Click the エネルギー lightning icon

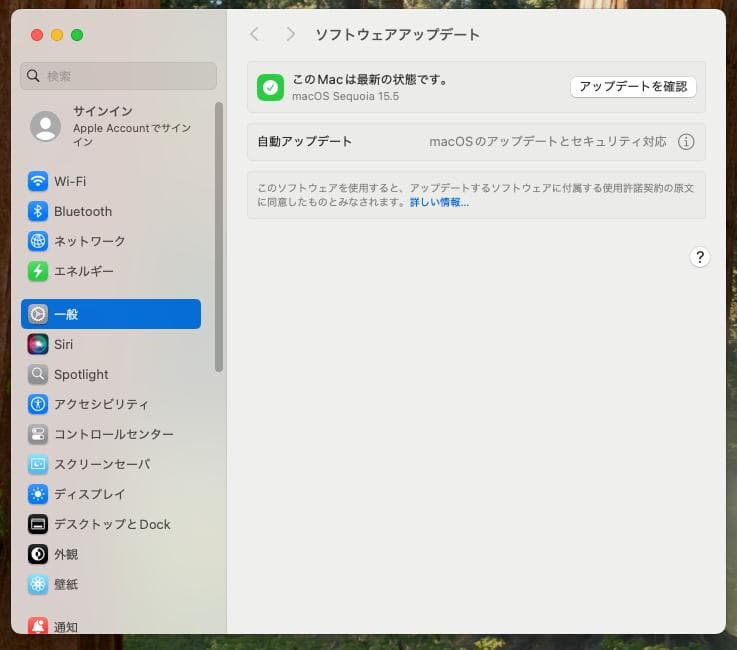pyautogui.click(x=38, y=271)
